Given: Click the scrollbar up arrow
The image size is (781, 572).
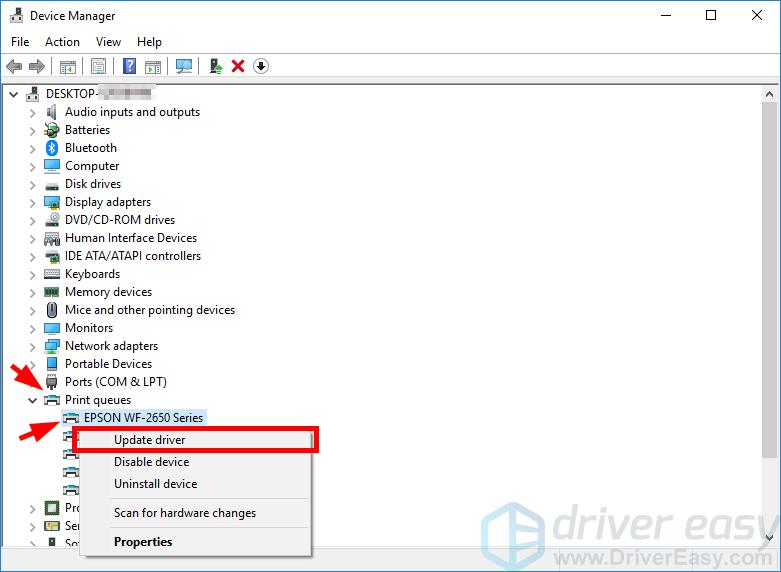Looking at the screenshot, I should pos(769,94).
